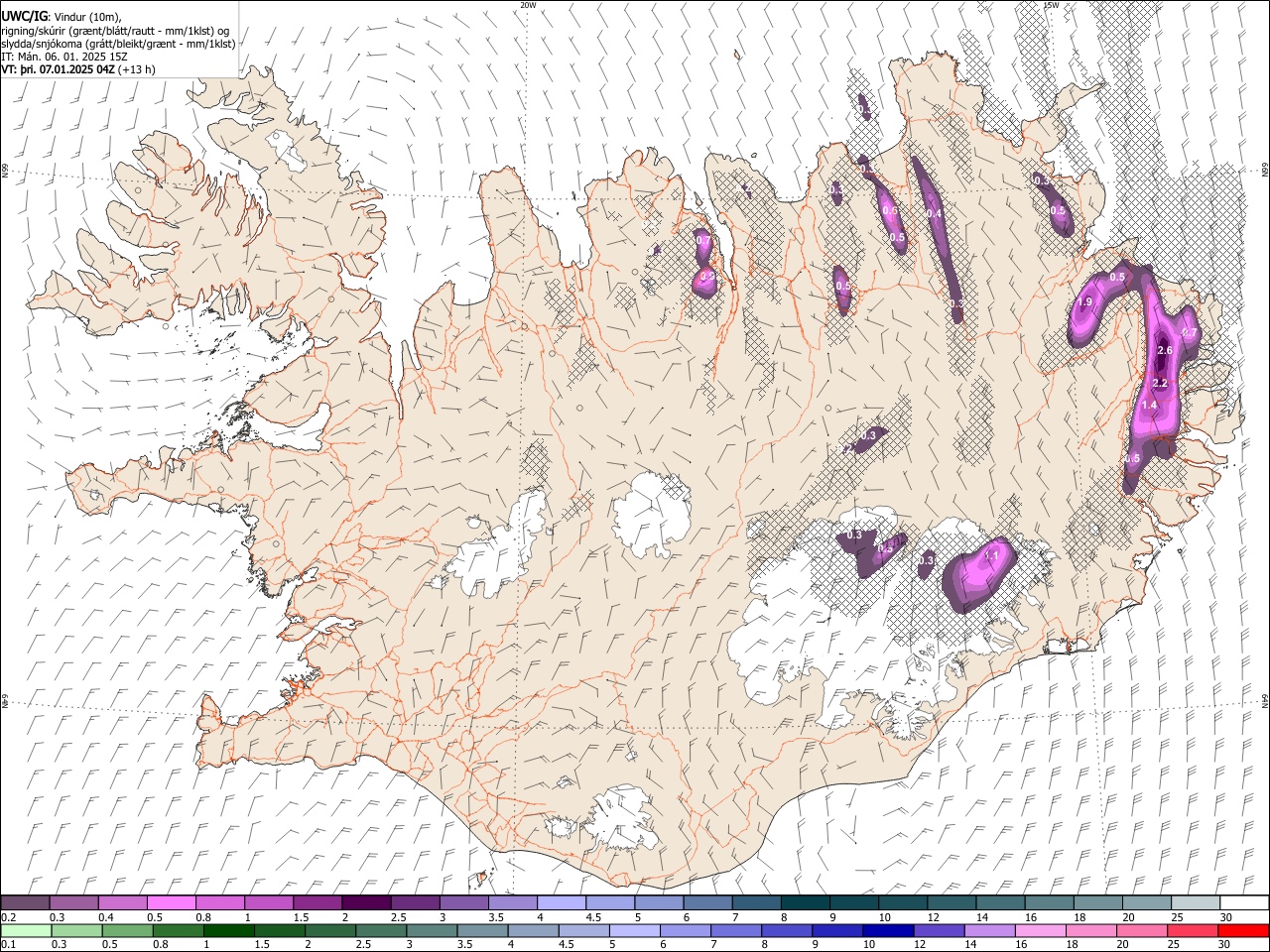This screenshot has width=1270, height=952.
Task: Click the 'rigning/skúrir' legend description line
Action: click(x=116, y=31)
